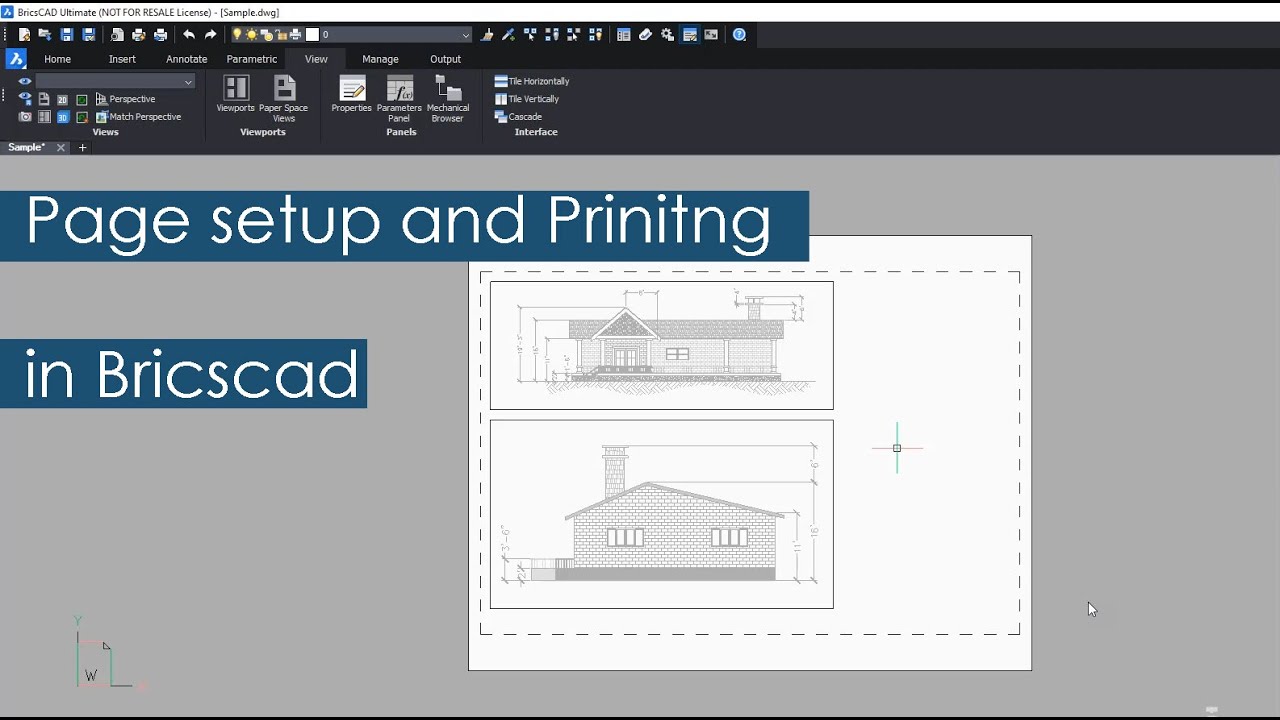Switch to the Annotate ribbon tab
This screenshot has height=720, width=1280.
[x=187, y=59]
